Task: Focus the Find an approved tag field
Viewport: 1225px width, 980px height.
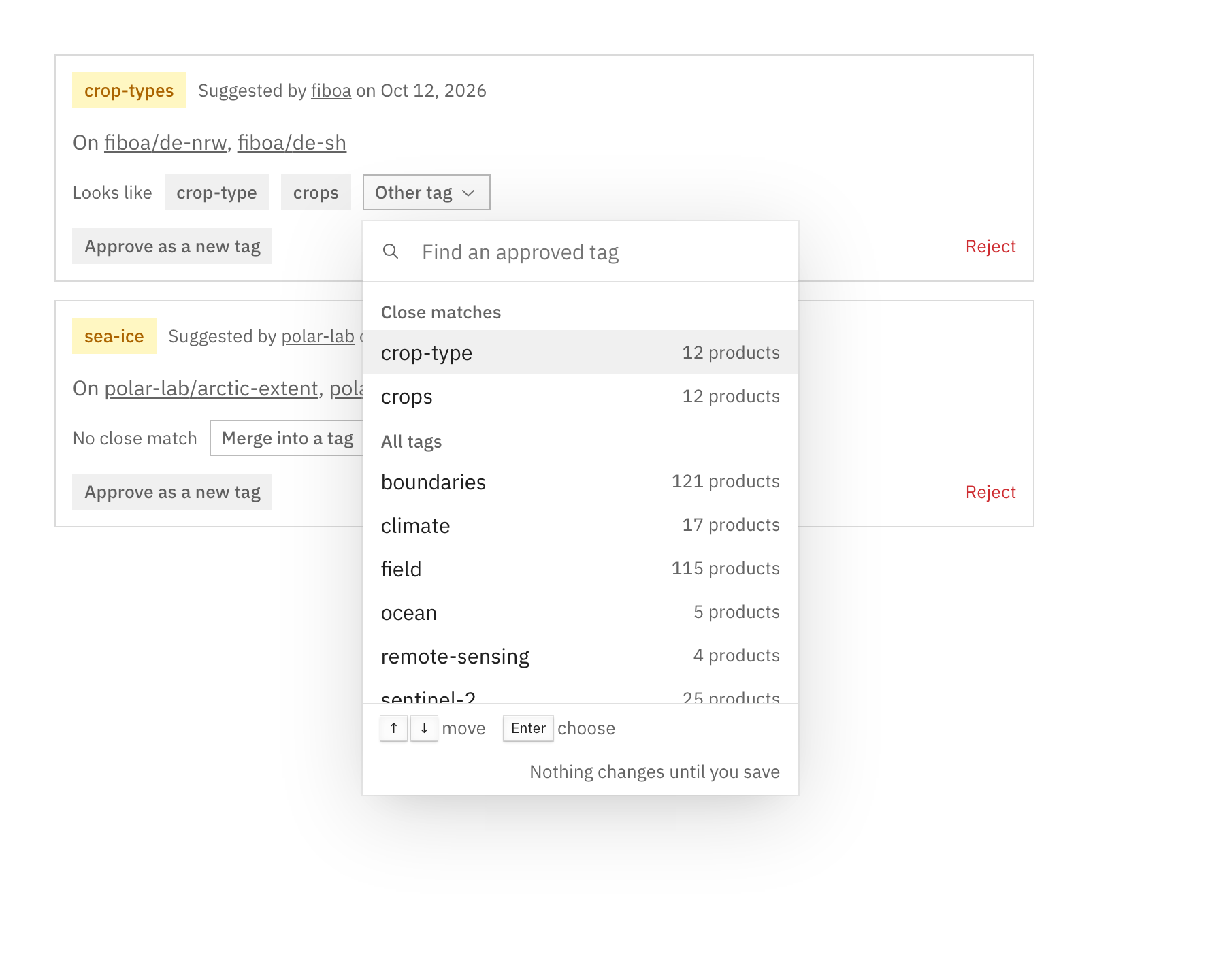Action: (x=581, y=252)
